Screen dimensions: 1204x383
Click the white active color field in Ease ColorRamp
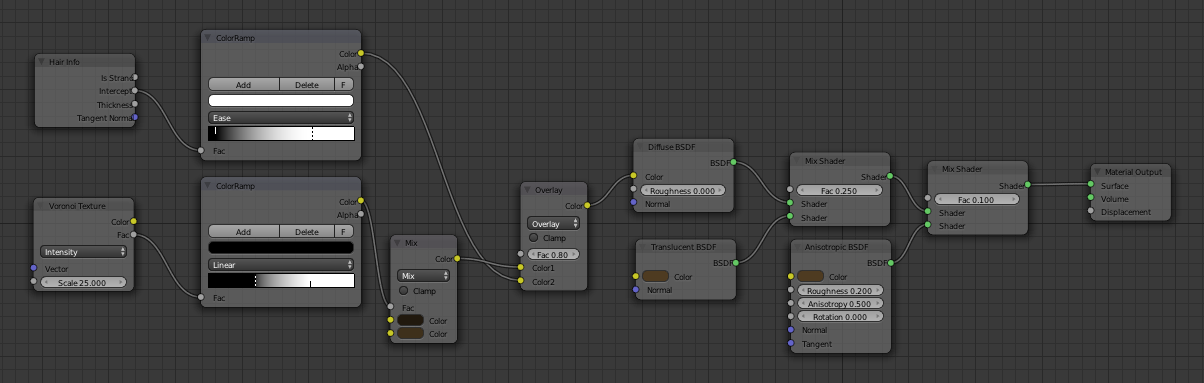pos(281,101)
